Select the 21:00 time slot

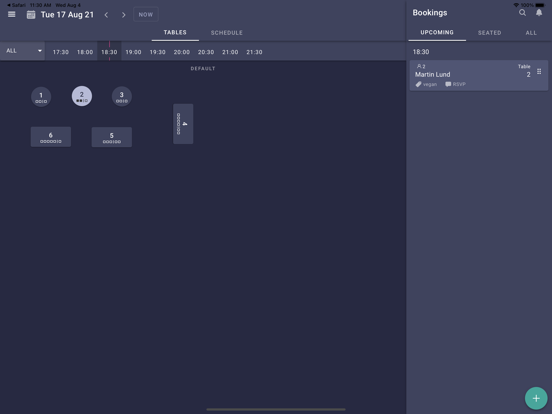coord(230,52)
